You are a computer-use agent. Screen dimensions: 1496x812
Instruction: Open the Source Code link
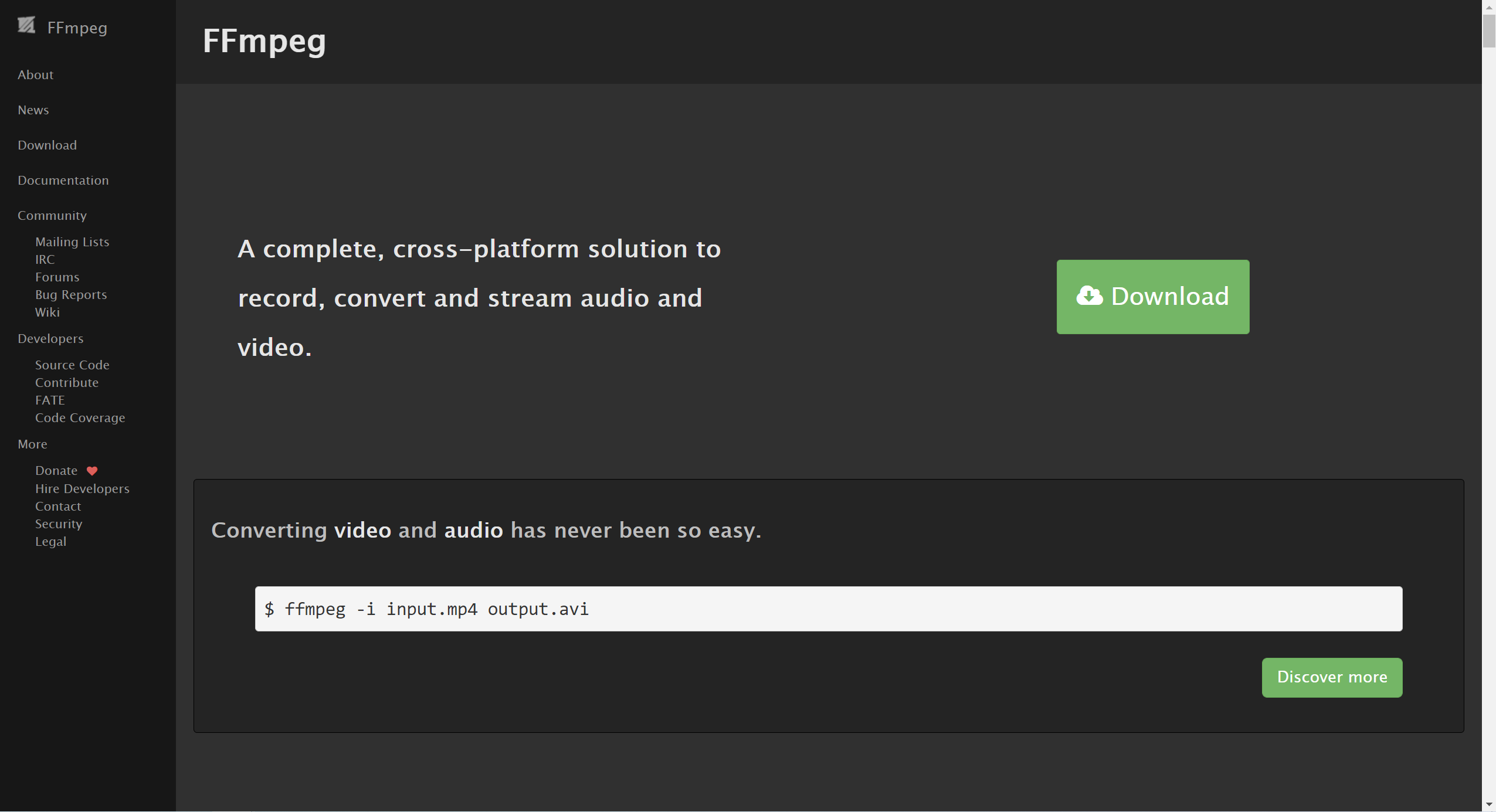coord(72,365)
